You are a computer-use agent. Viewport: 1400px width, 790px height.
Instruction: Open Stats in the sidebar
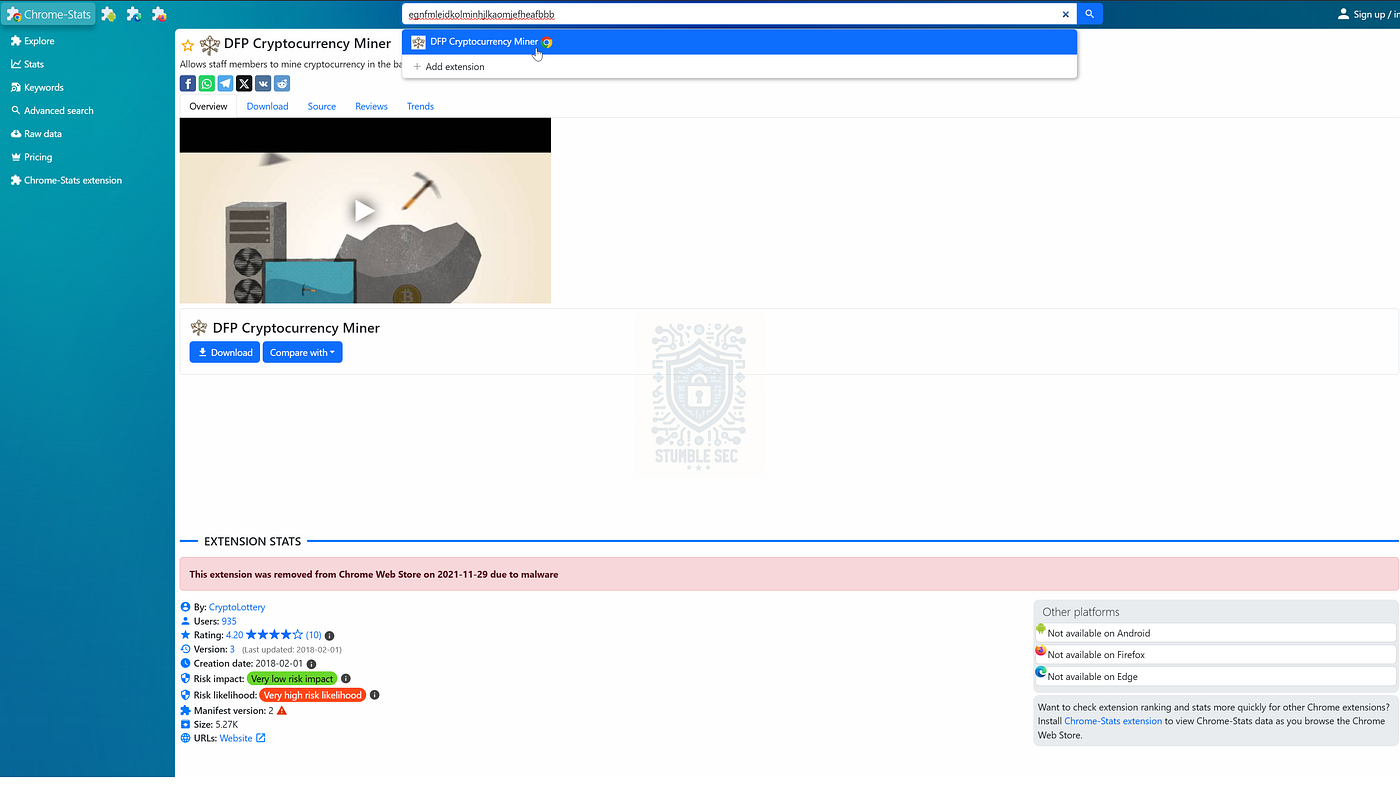click(x=28, y=64)
